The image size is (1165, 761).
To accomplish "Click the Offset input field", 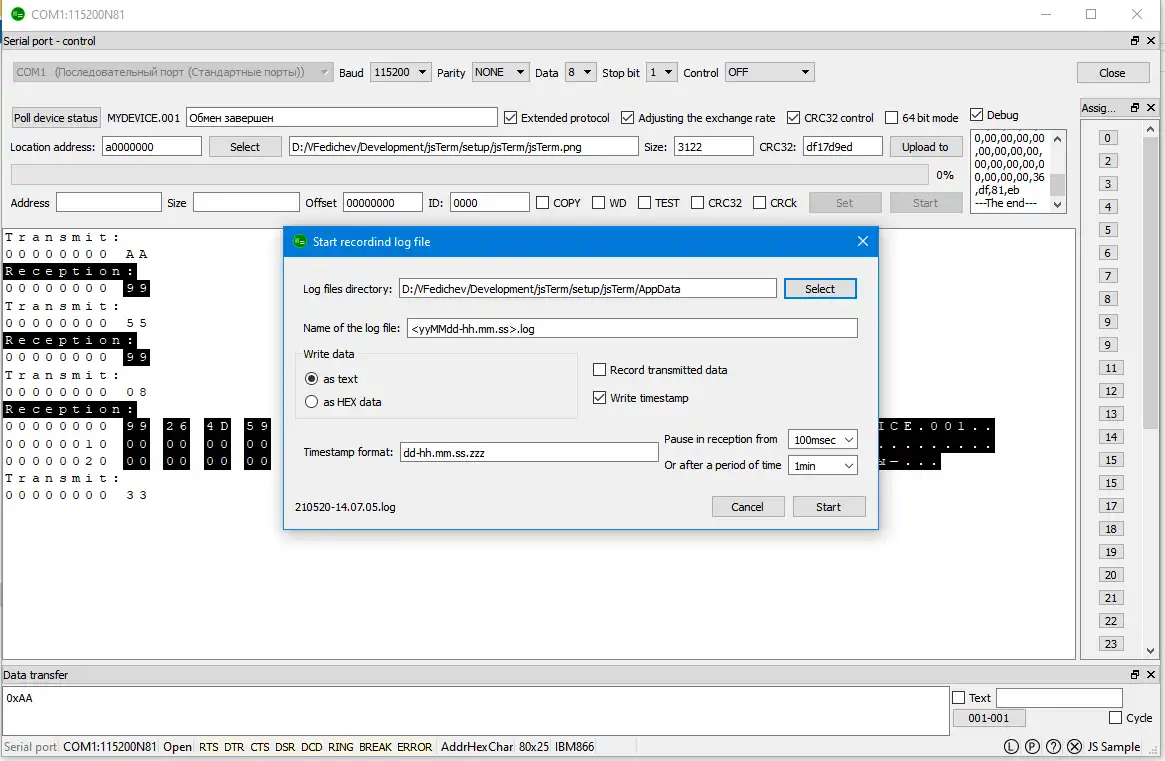I will 383,202.
